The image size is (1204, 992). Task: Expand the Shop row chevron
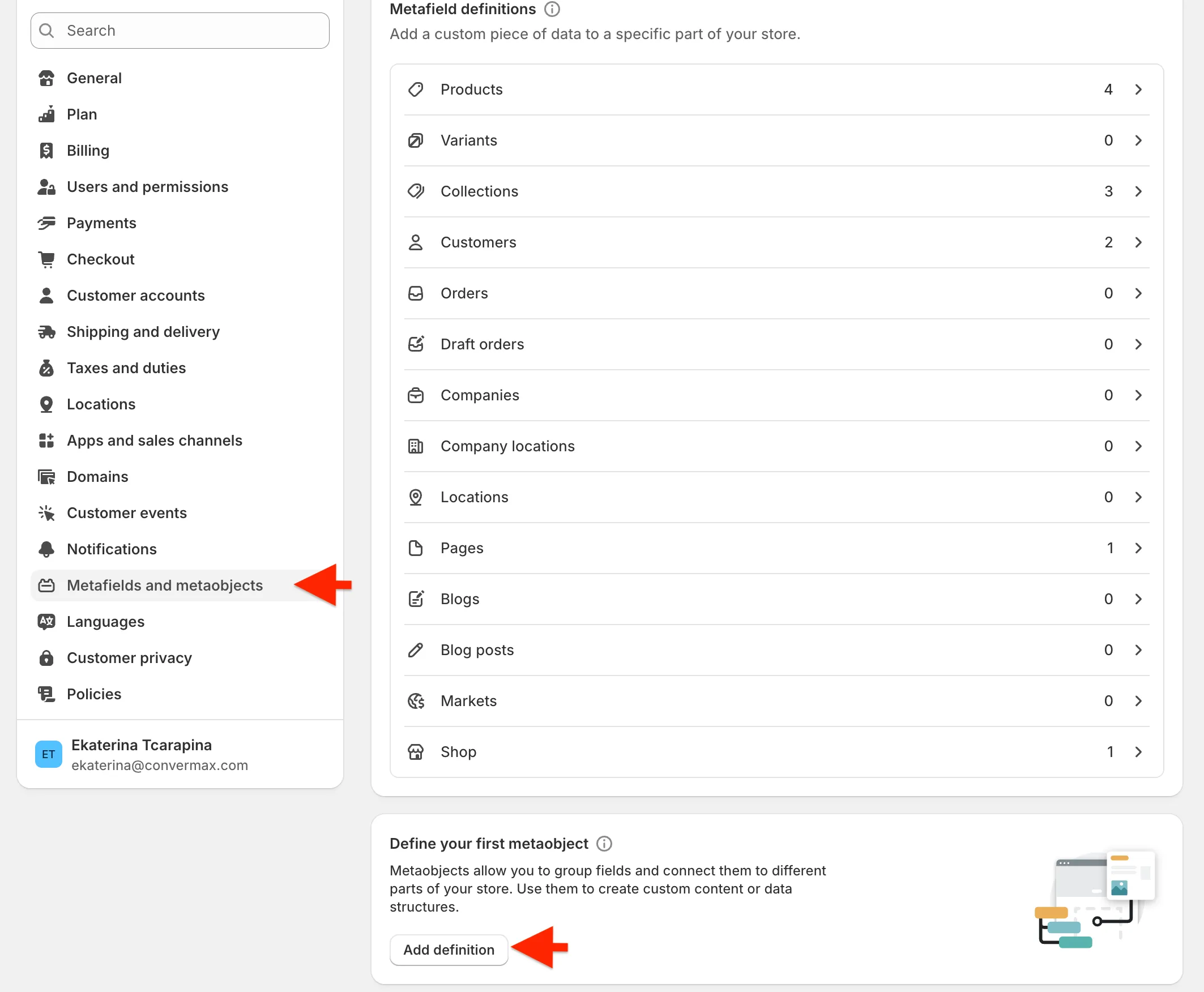pyautogui.click(x=1138, y=752)
